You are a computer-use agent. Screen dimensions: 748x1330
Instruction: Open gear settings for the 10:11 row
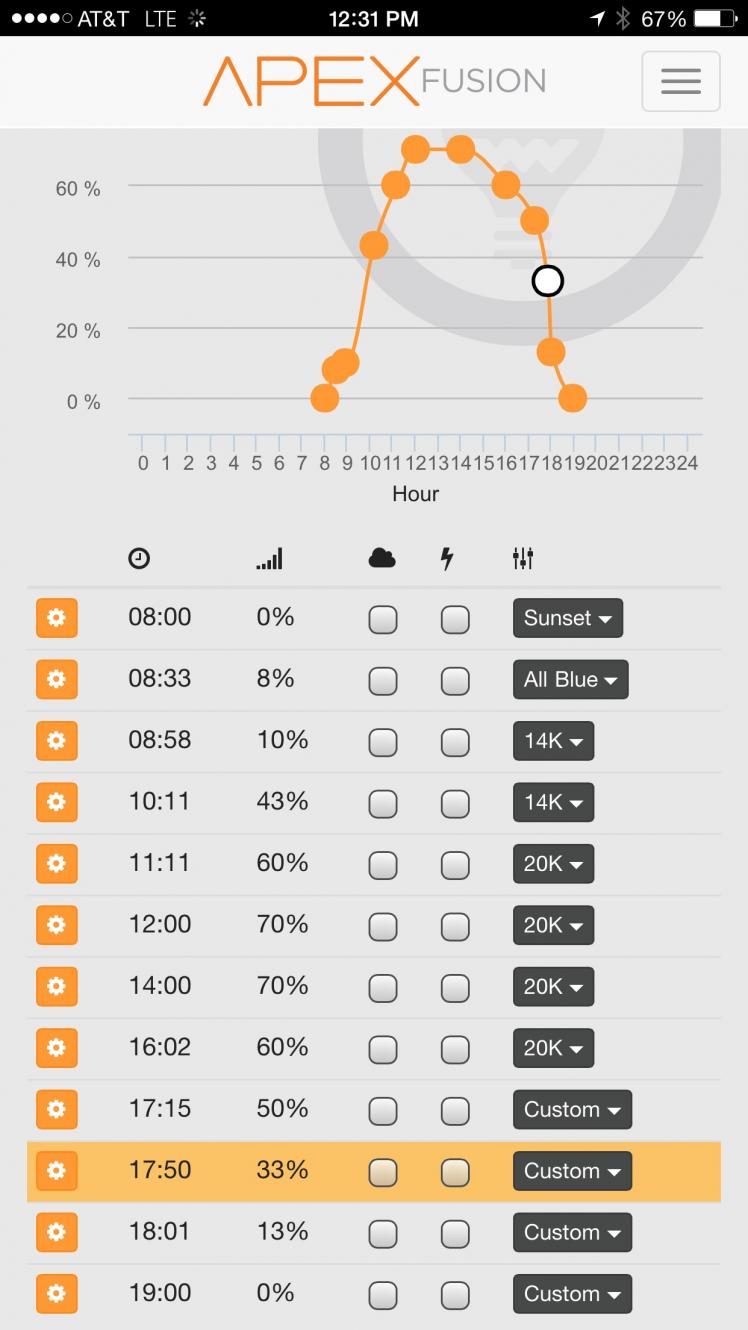point(56,802)
